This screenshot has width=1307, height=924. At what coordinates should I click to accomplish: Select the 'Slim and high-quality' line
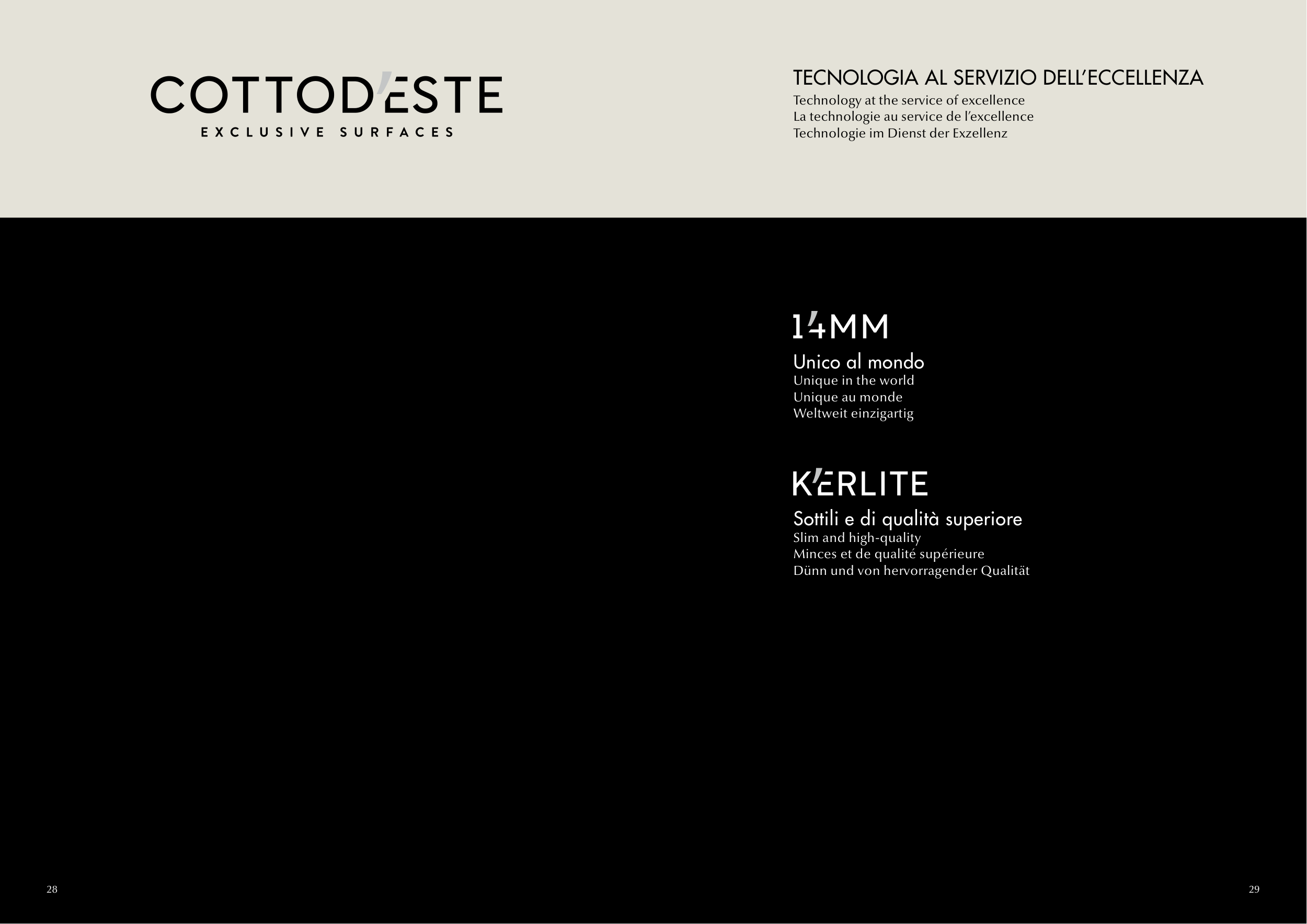(x=856, y=538)
